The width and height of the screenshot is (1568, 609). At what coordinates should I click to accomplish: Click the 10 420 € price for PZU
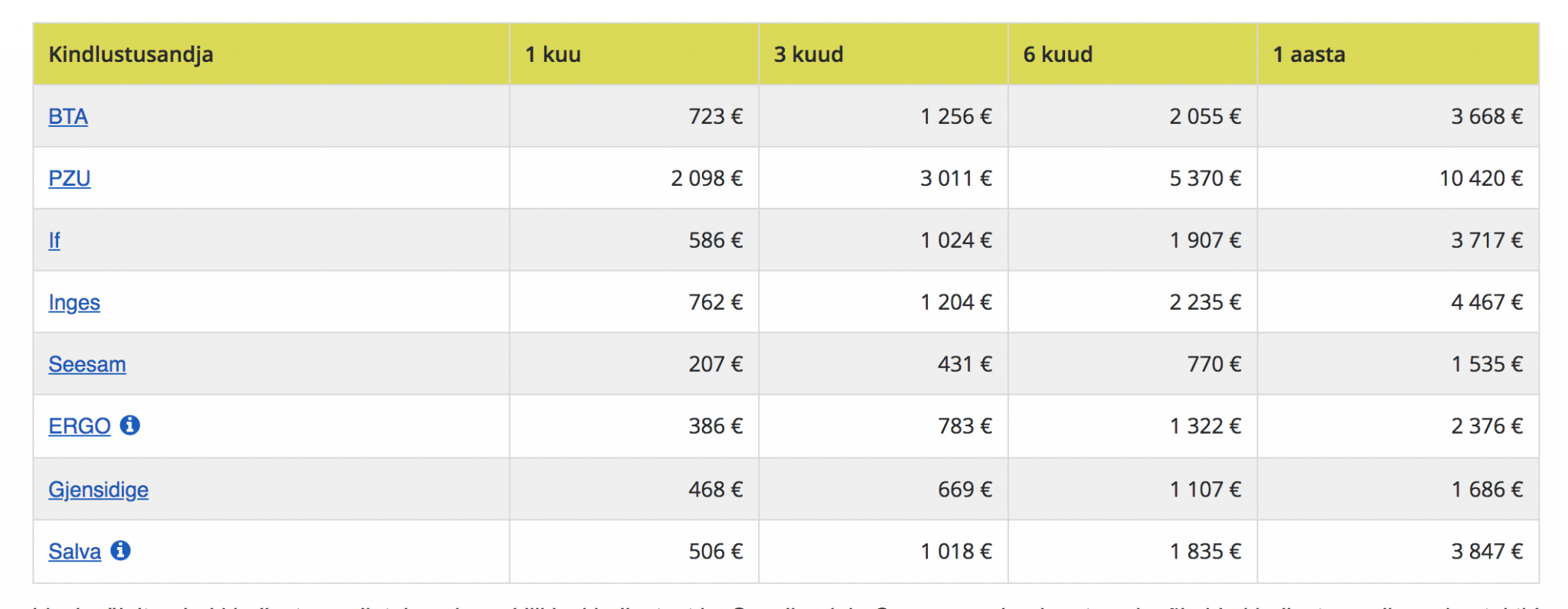pos(1481,178)
